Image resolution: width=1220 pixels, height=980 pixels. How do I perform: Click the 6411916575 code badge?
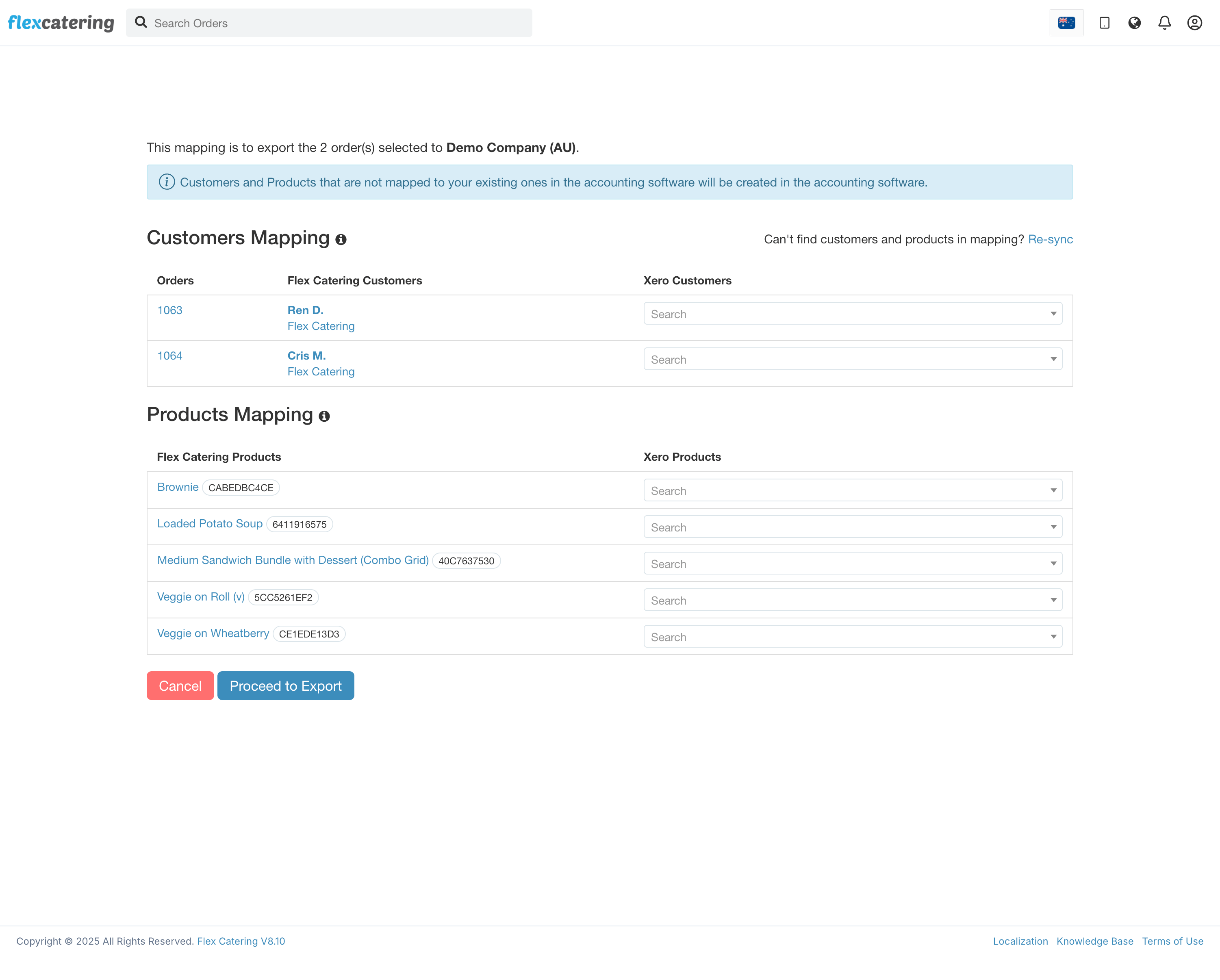300,525
